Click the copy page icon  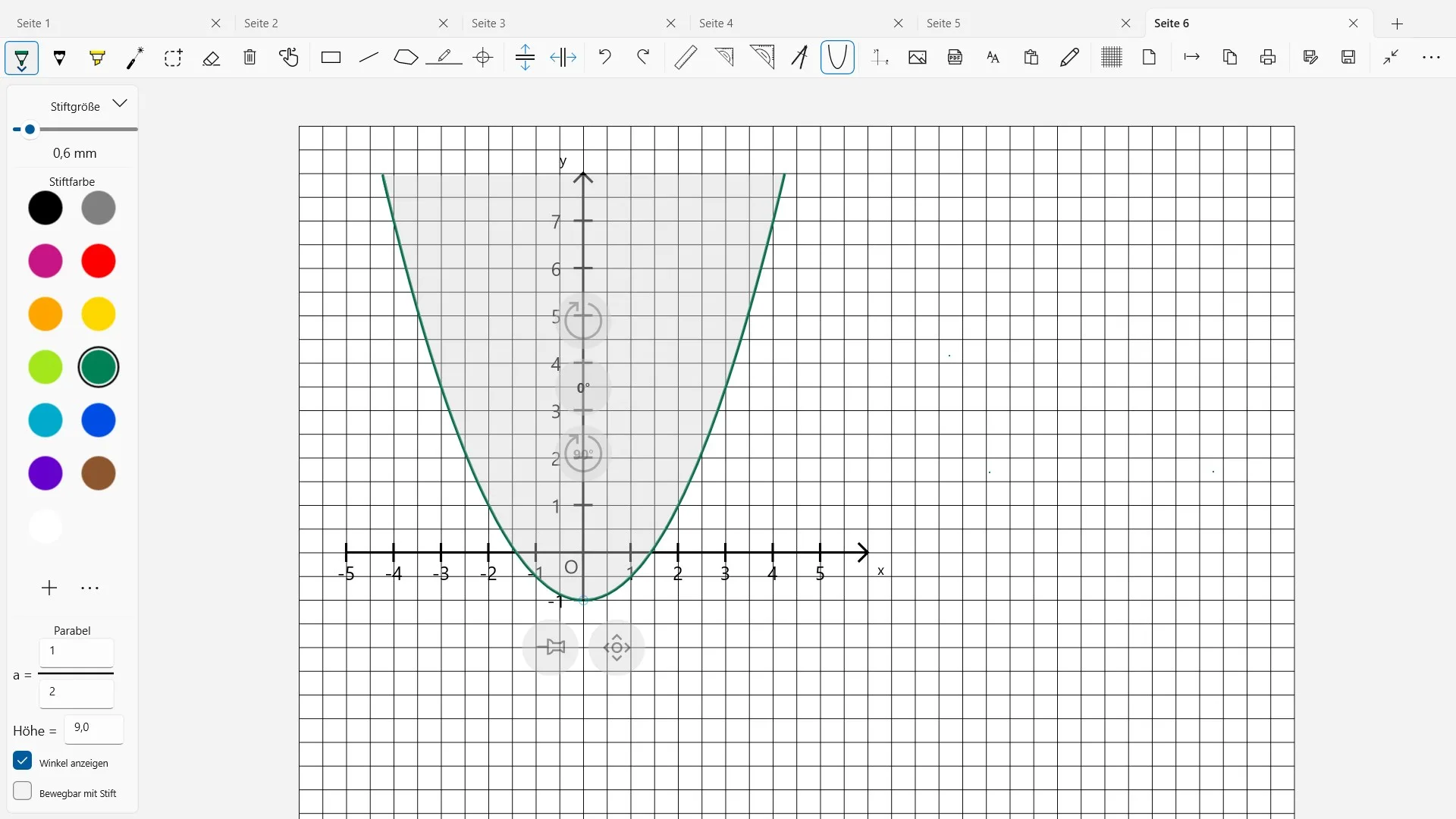pos(1230,58)
